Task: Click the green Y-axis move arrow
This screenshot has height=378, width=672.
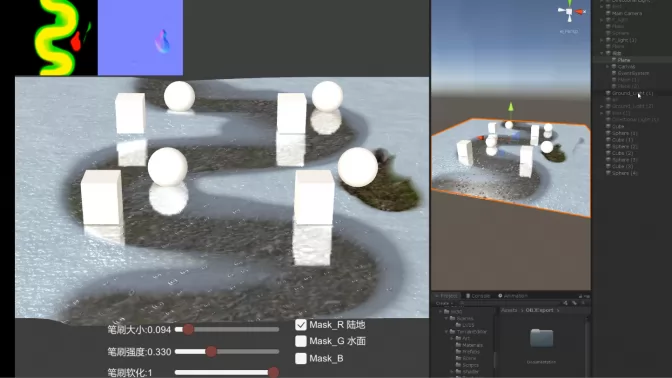Action: pyautogui.click(x=510, y=107)
